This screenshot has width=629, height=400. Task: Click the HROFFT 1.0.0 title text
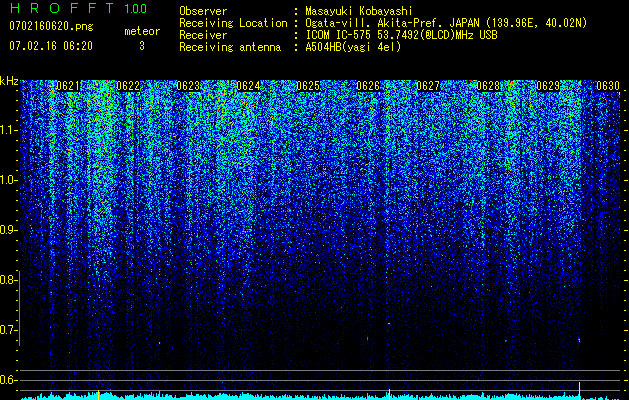[x=78, y=8]
